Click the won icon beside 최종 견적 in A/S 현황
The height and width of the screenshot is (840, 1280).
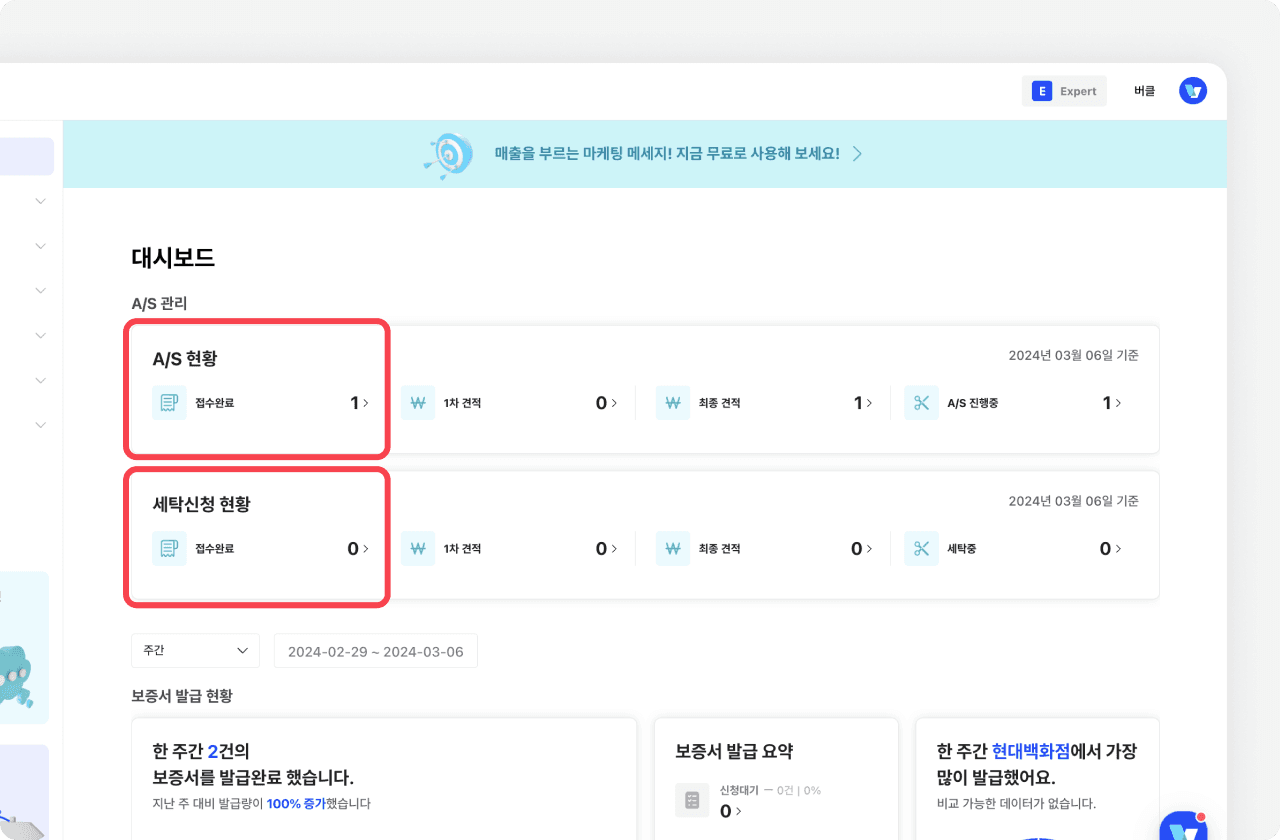coord(673,403)
